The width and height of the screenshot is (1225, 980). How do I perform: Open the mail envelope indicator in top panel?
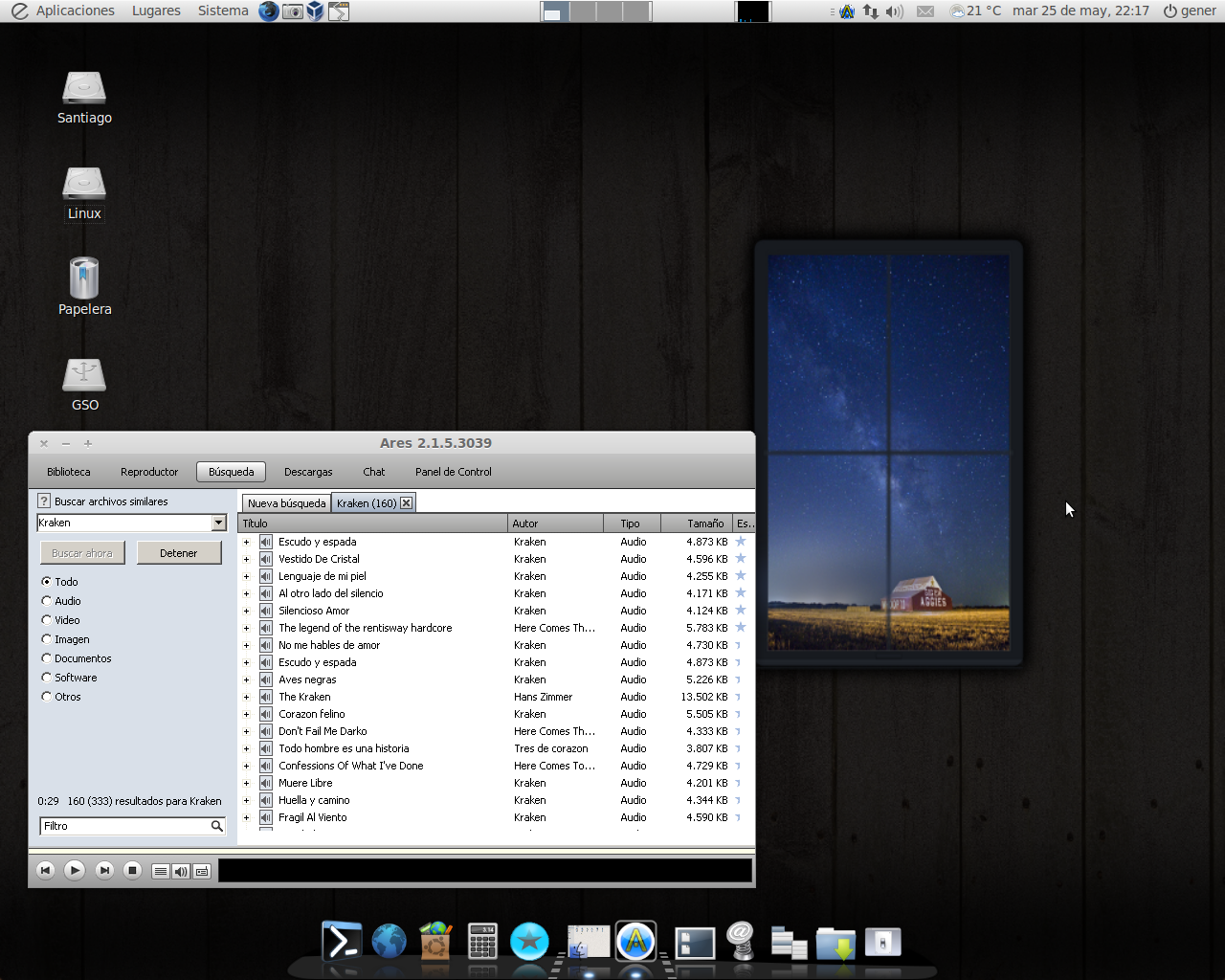[925, 11]
